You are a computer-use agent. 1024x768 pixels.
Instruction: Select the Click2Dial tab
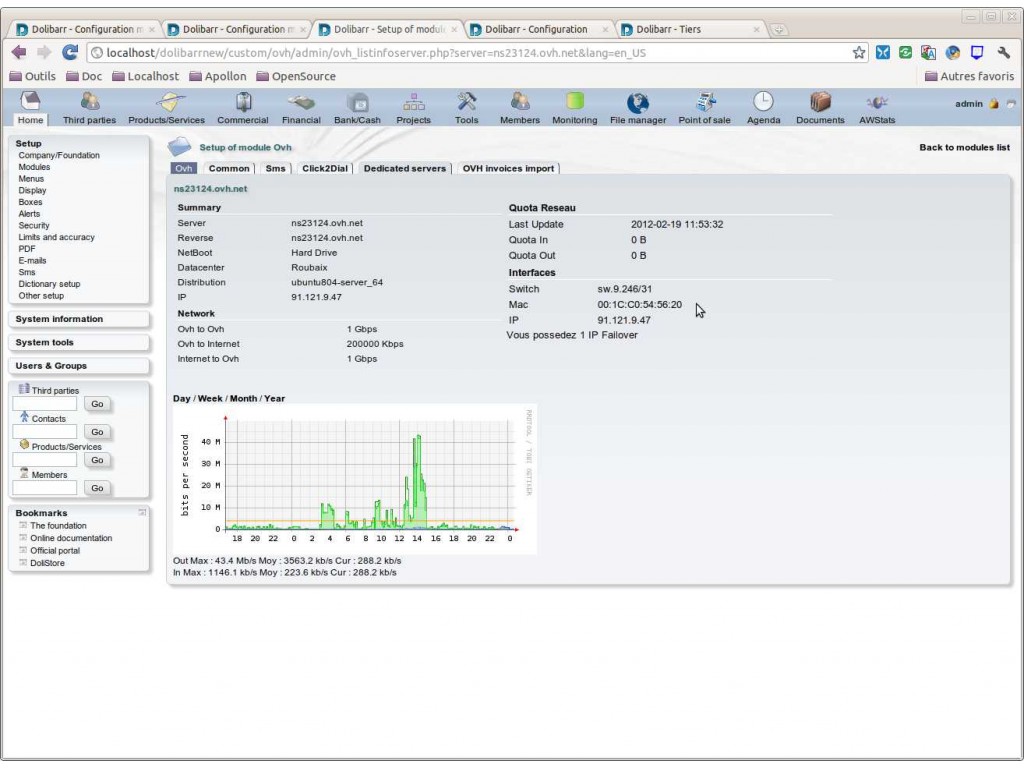click(x=325, y=168)
